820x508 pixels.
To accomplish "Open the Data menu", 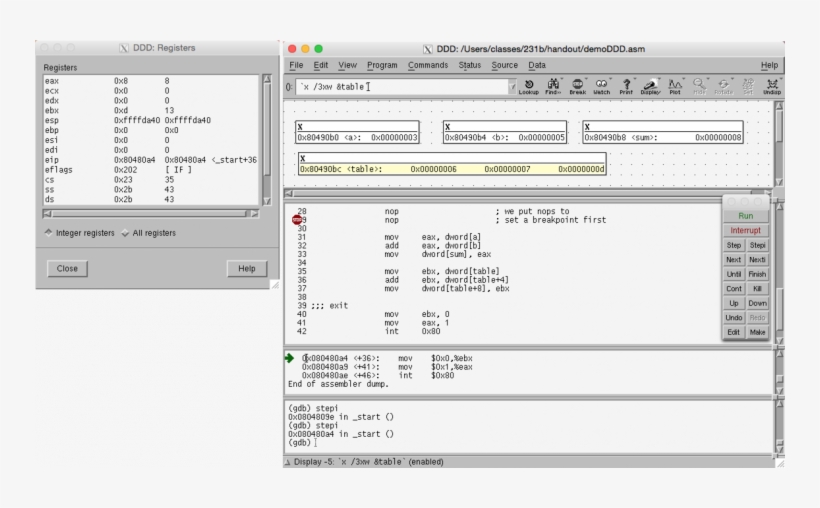I will pos(537,65).
